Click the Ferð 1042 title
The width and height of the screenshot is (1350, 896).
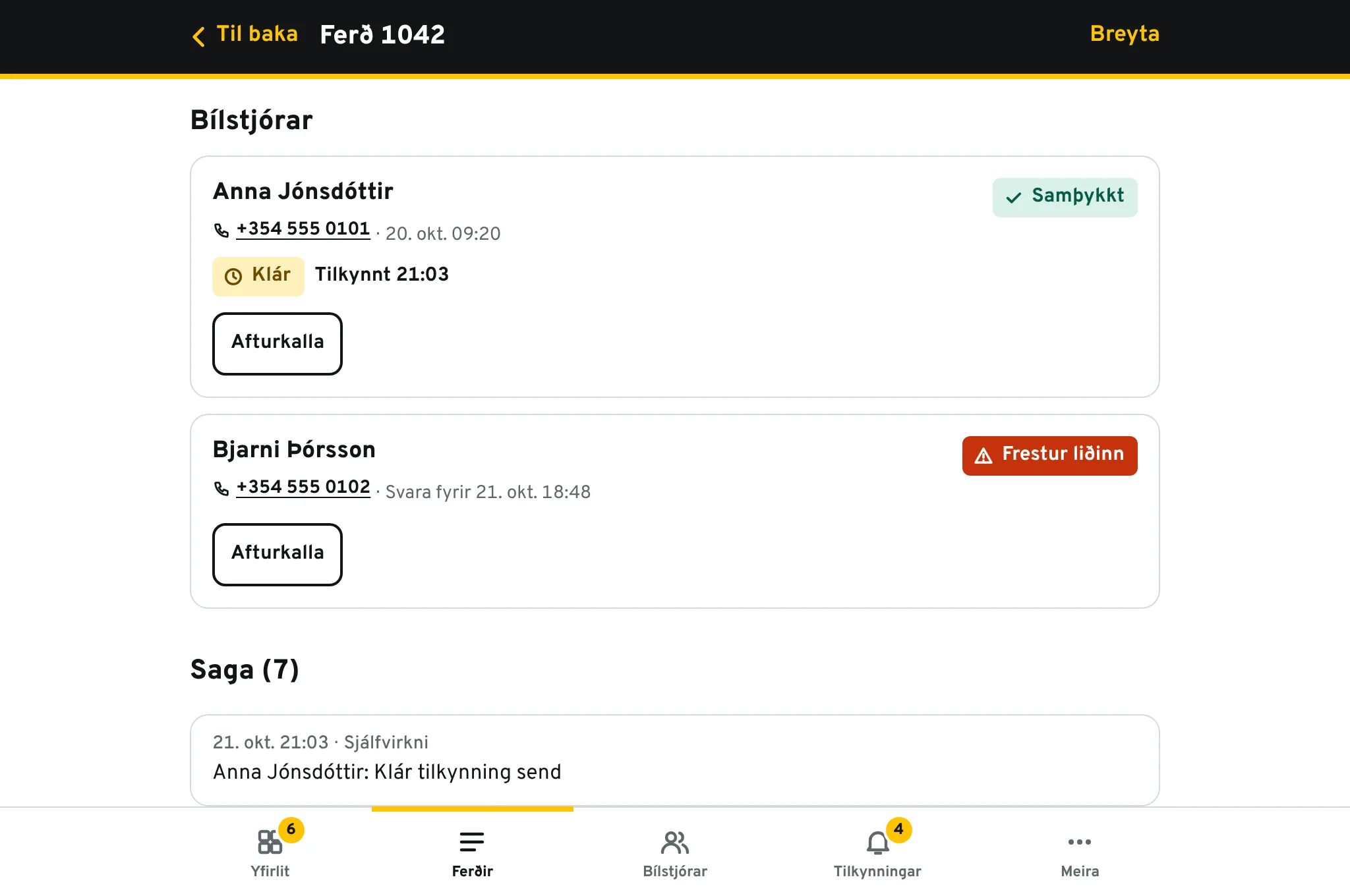click(x=382, y=34)
